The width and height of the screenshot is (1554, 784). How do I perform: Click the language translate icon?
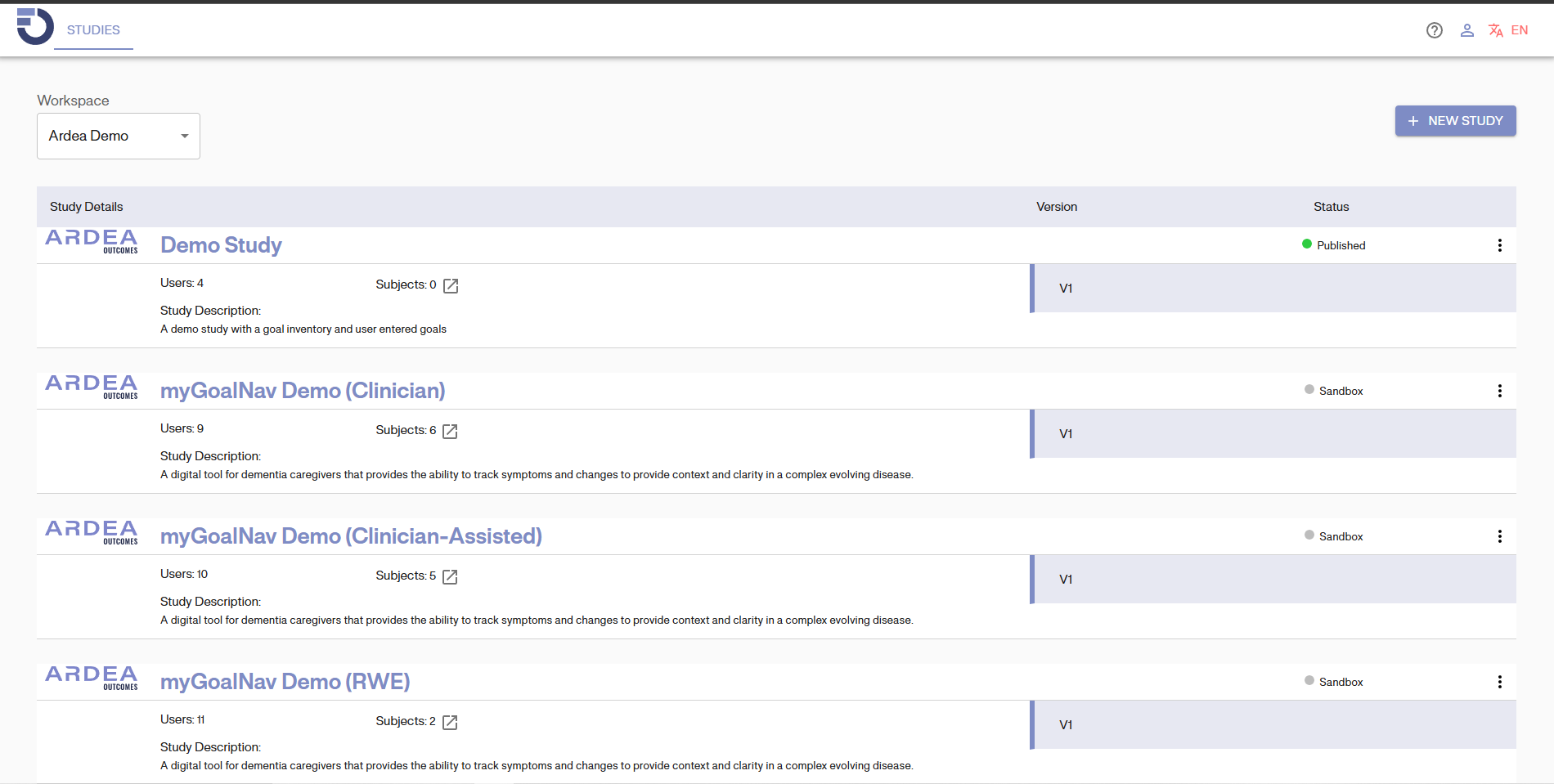[1495, 30]
